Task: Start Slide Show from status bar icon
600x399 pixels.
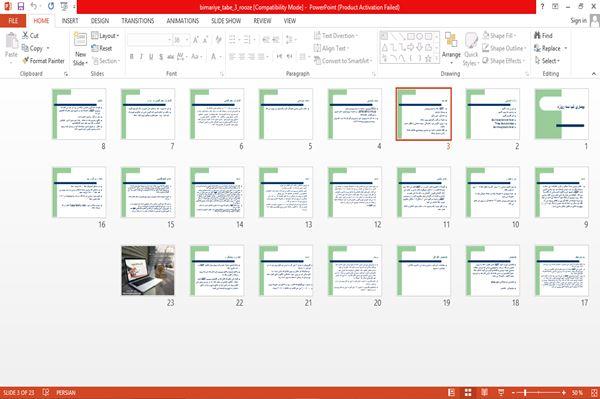Action: pyautogui.click(x=501, y=392)
